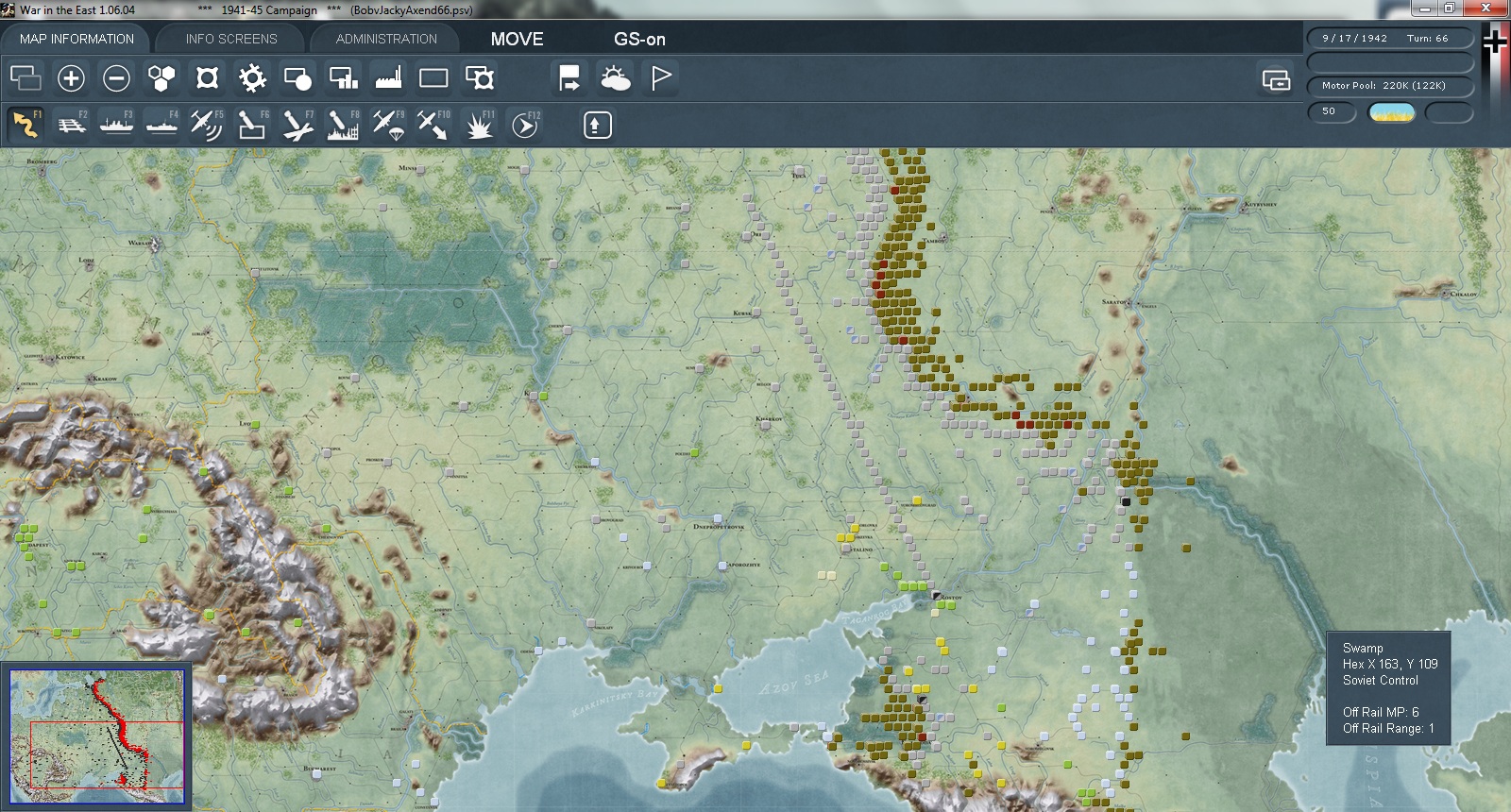Click the overlapping windows icon in the map toolbar
Image resolution: width=1511 pixels, height=812 pixels.
25,77
